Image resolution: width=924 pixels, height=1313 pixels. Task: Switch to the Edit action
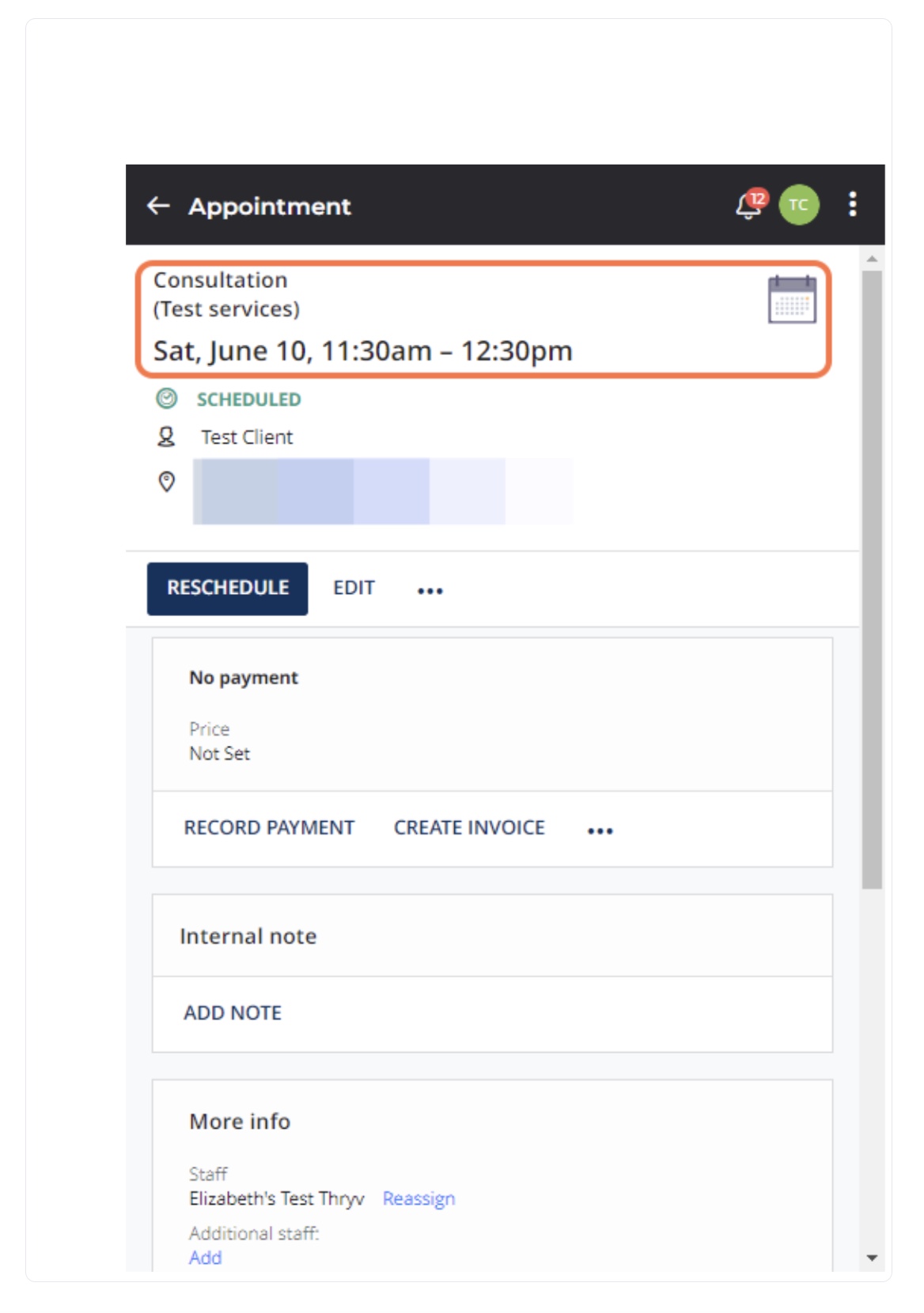tap(354, 588)
